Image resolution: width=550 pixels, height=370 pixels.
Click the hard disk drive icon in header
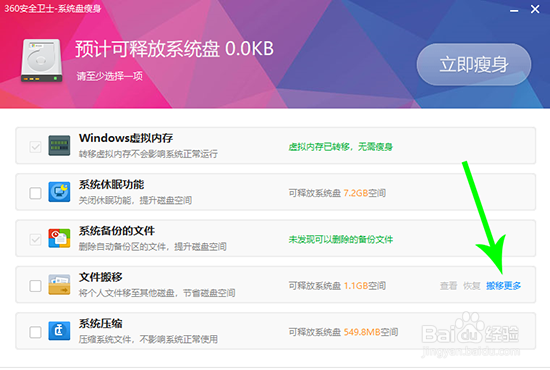(x=41, y=60)
